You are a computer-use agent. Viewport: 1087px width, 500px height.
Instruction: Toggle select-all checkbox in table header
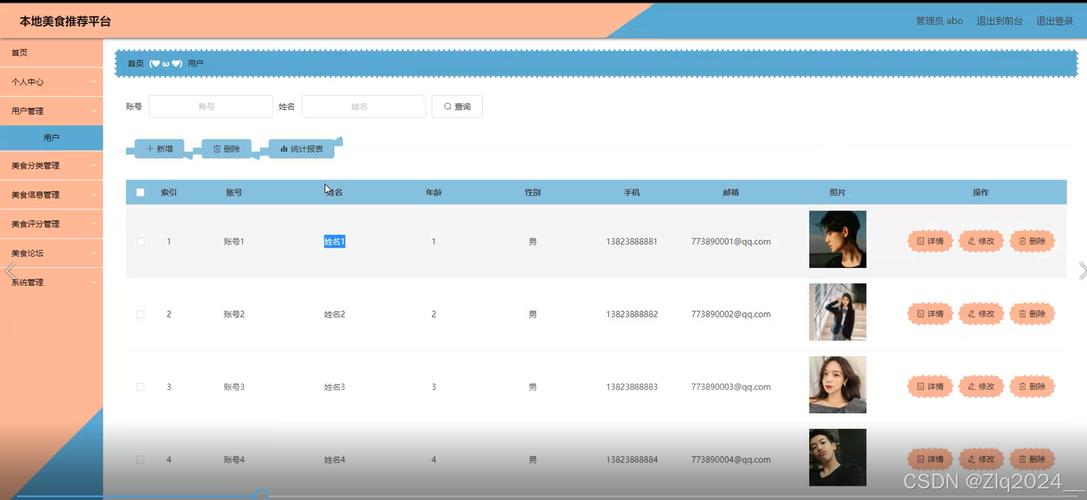pos(140,192)
